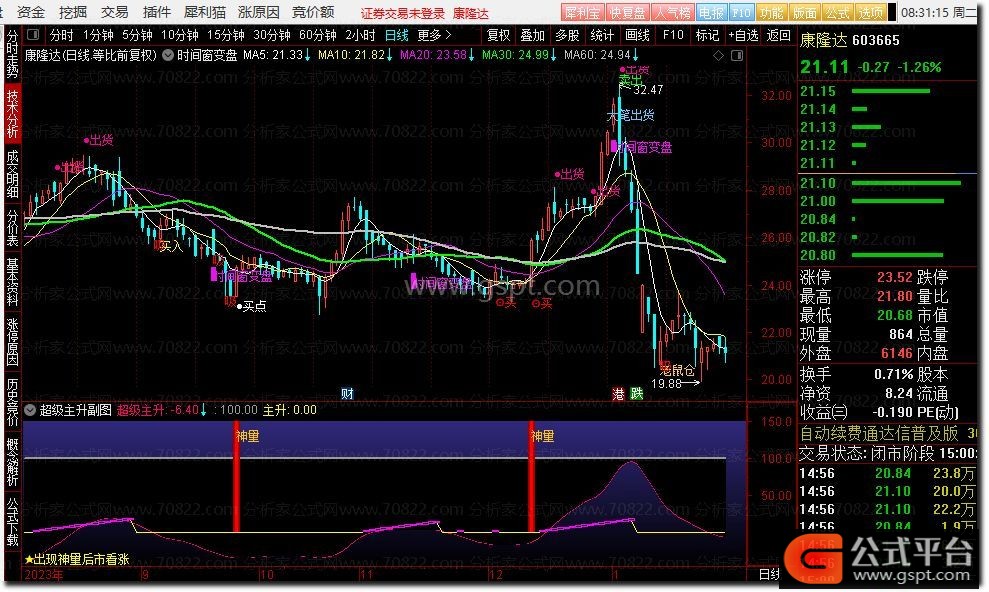Image resolution: width=989 pixels, height=592 pixels.
Task: Click the 复权 toolbar button
Action: point(498,35)
